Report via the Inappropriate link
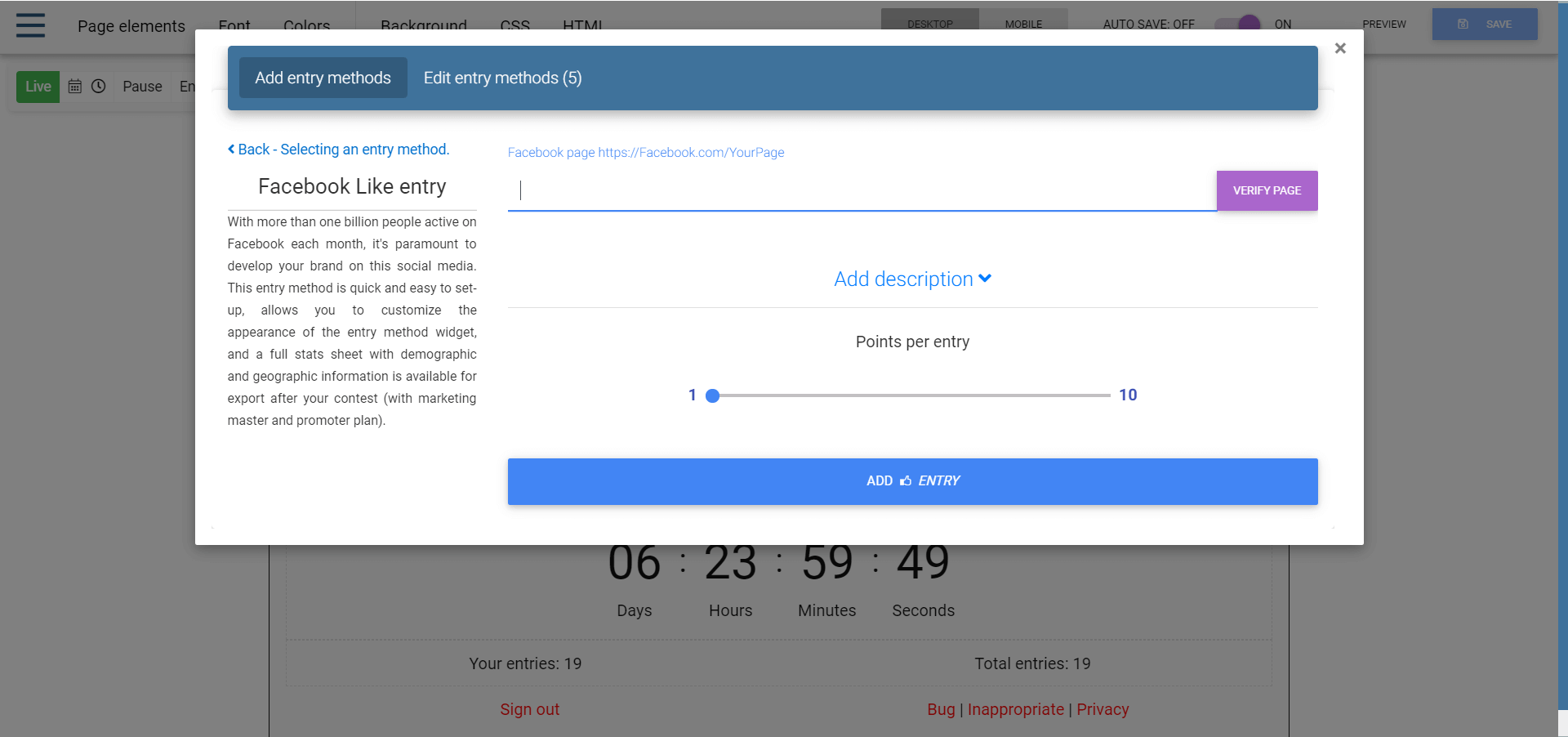 coord(1015,709)
